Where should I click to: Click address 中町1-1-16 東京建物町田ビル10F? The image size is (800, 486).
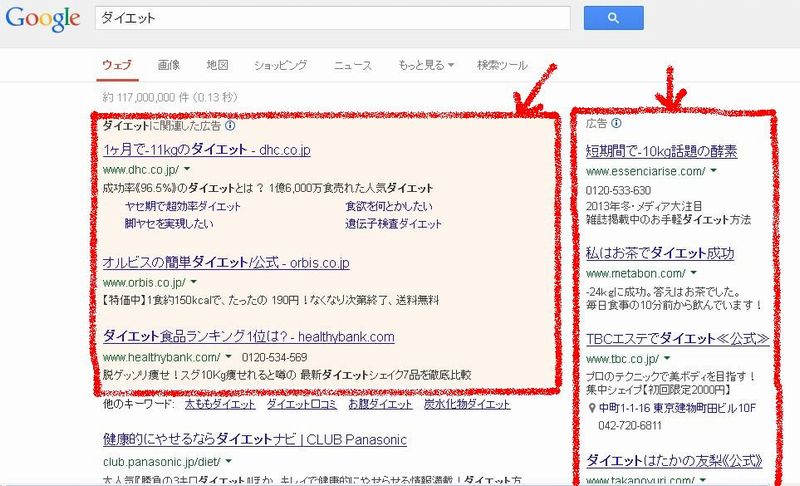pyautogui.click(x=677, y=408)
